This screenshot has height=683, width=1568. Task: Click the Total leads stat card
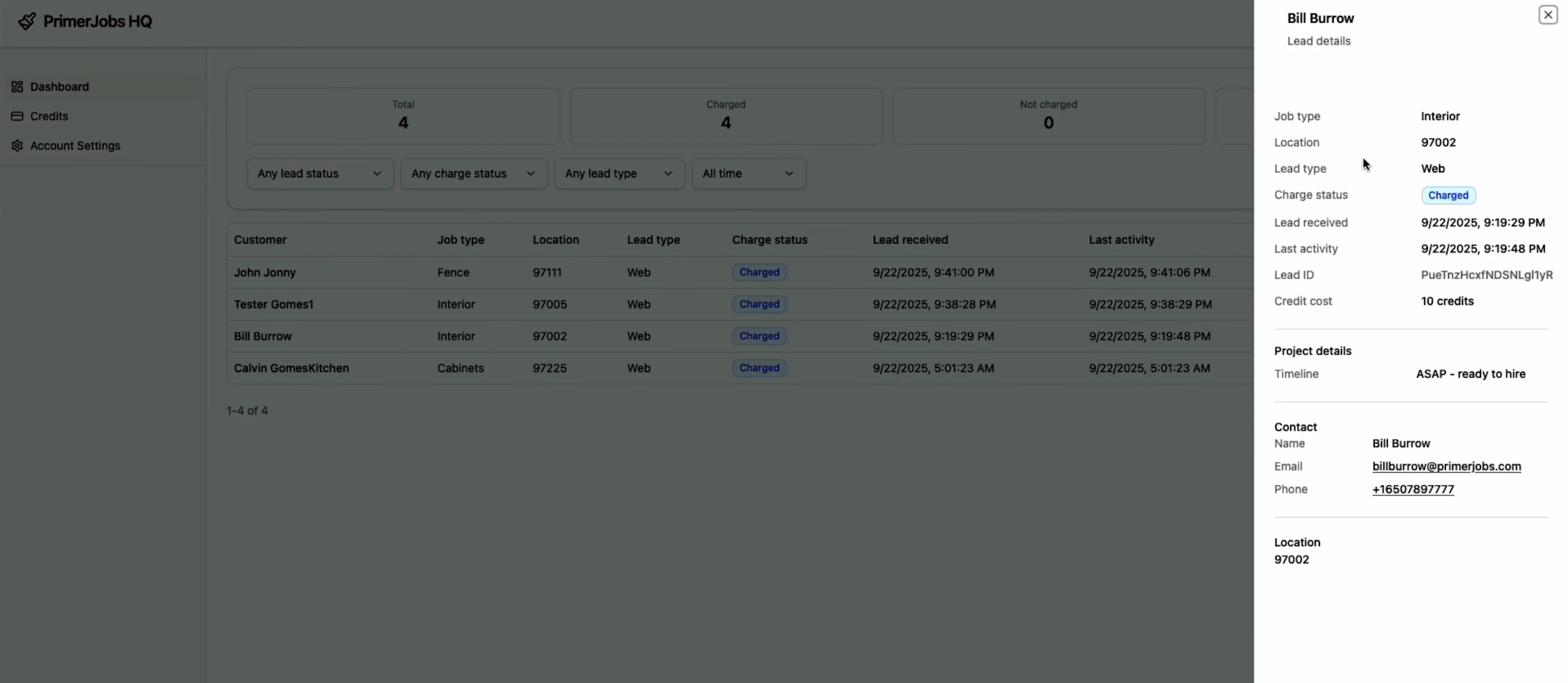403,116
